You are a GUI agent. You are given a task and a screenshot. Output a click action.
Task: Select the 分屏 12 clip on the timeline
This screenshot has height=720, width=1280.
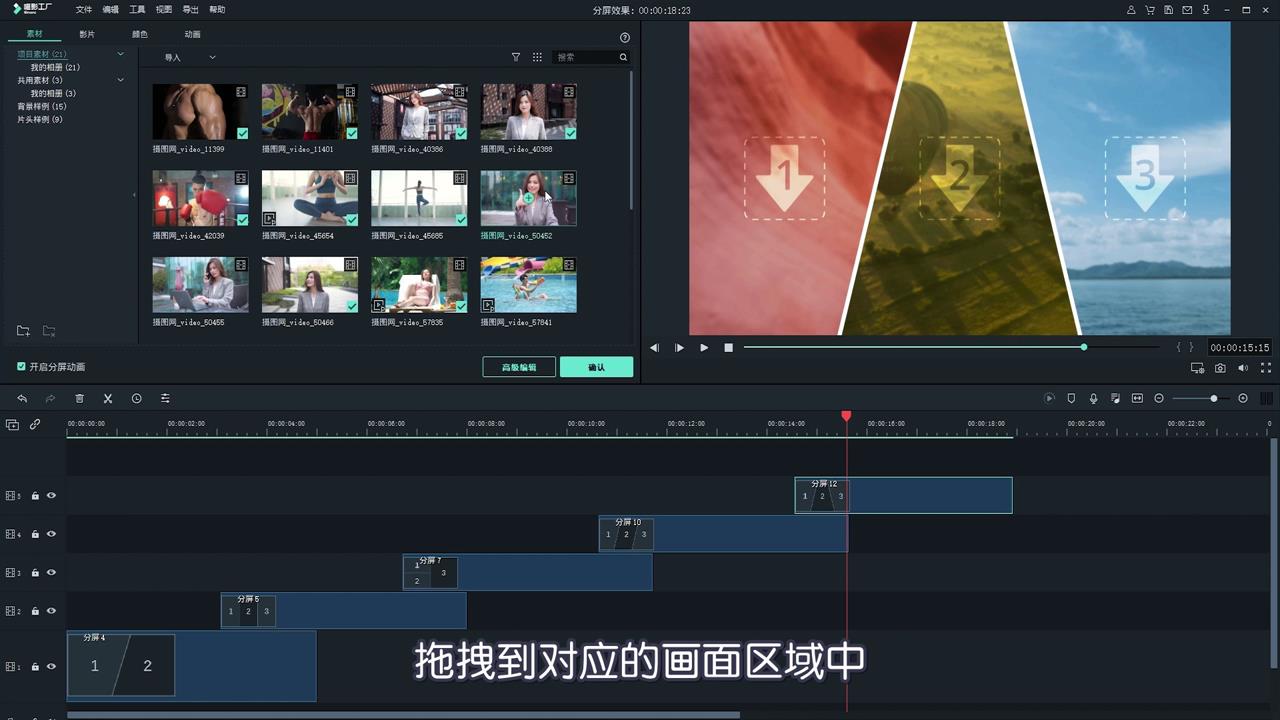[x=903, y=495]
